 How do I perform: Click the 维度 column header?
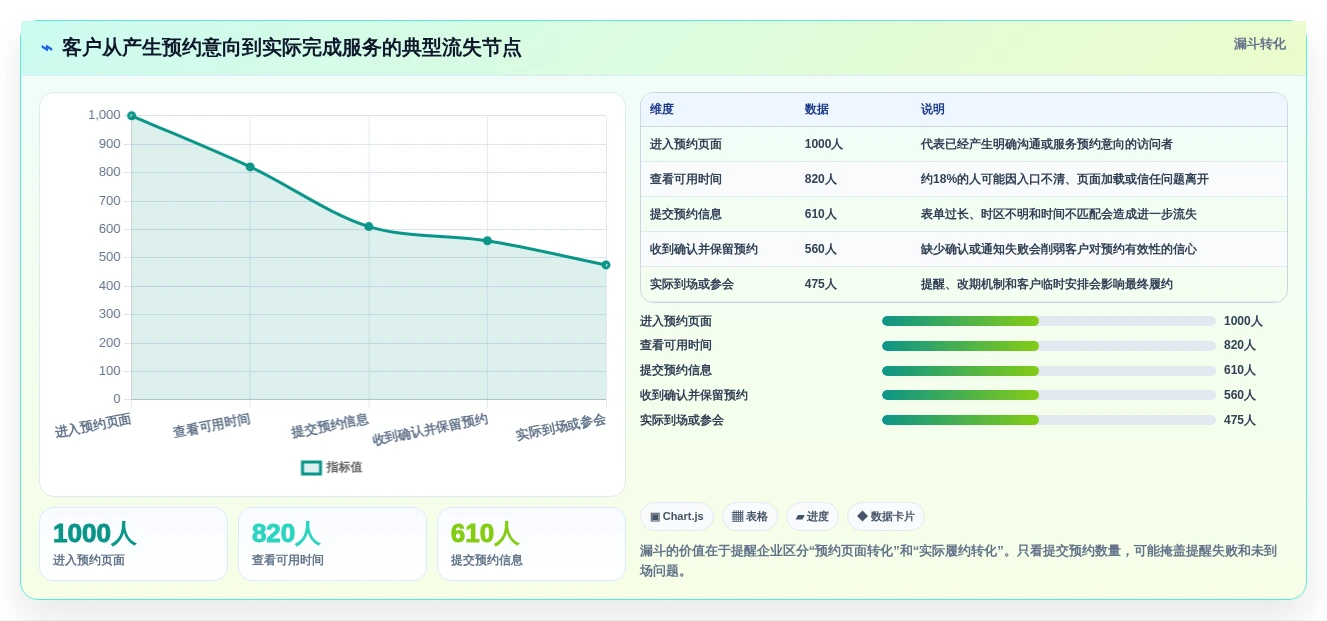click(x=662, y=110)
